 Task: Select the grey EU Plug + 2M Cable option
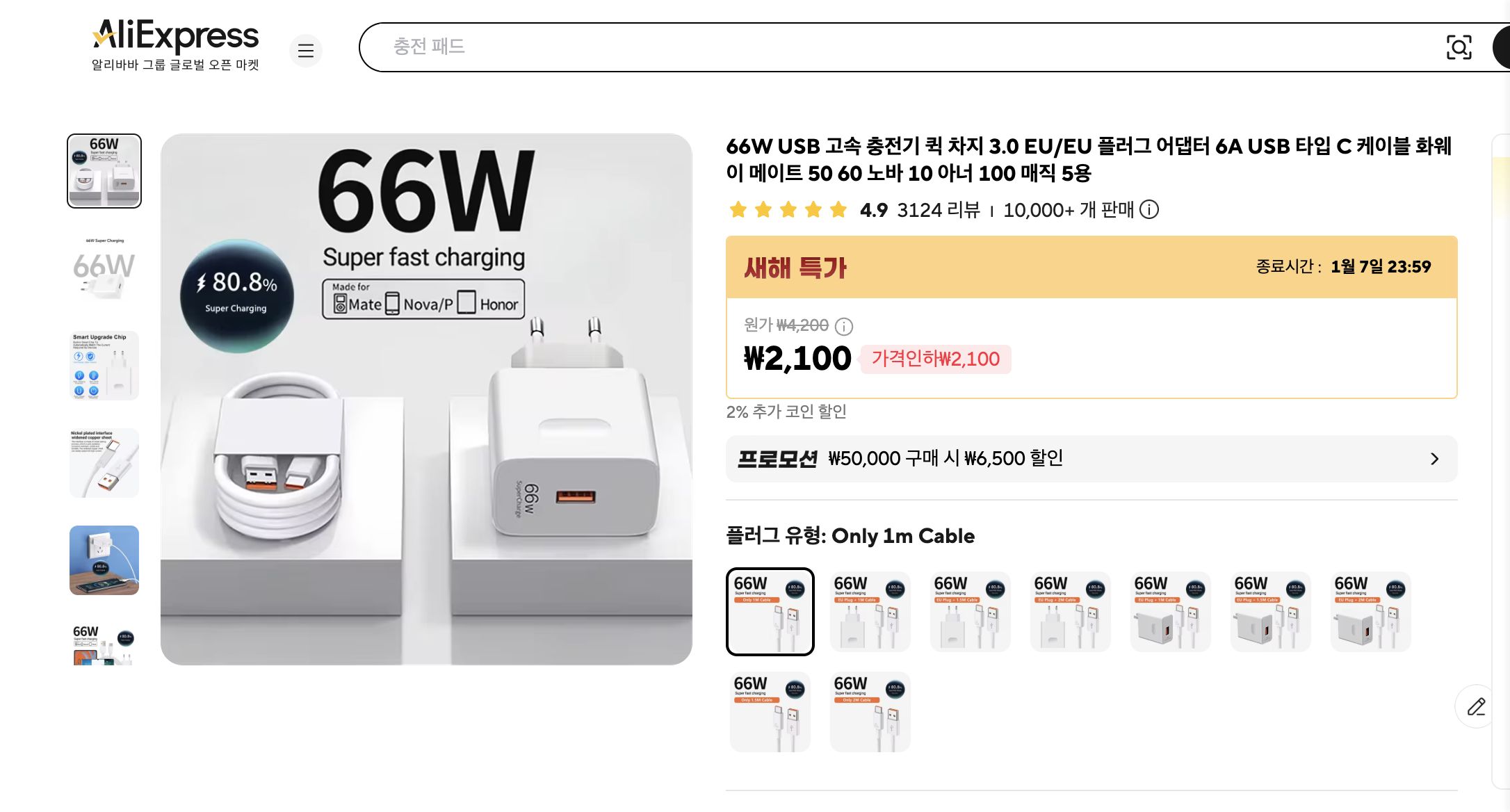coord(1370,612)
